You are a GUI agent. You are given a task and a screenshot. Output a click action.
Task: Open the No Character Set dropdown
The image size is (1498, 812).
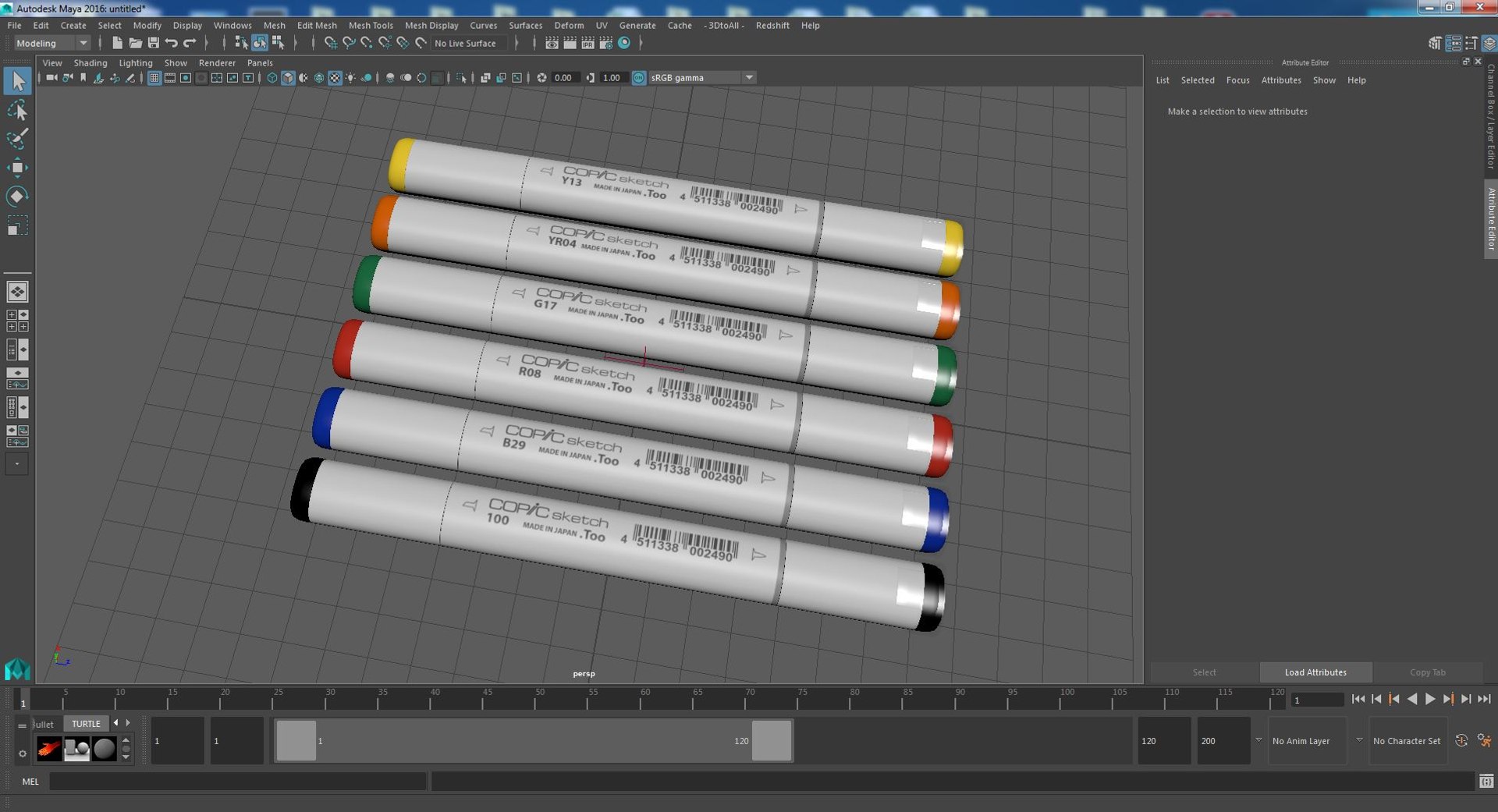[1407, 741]
